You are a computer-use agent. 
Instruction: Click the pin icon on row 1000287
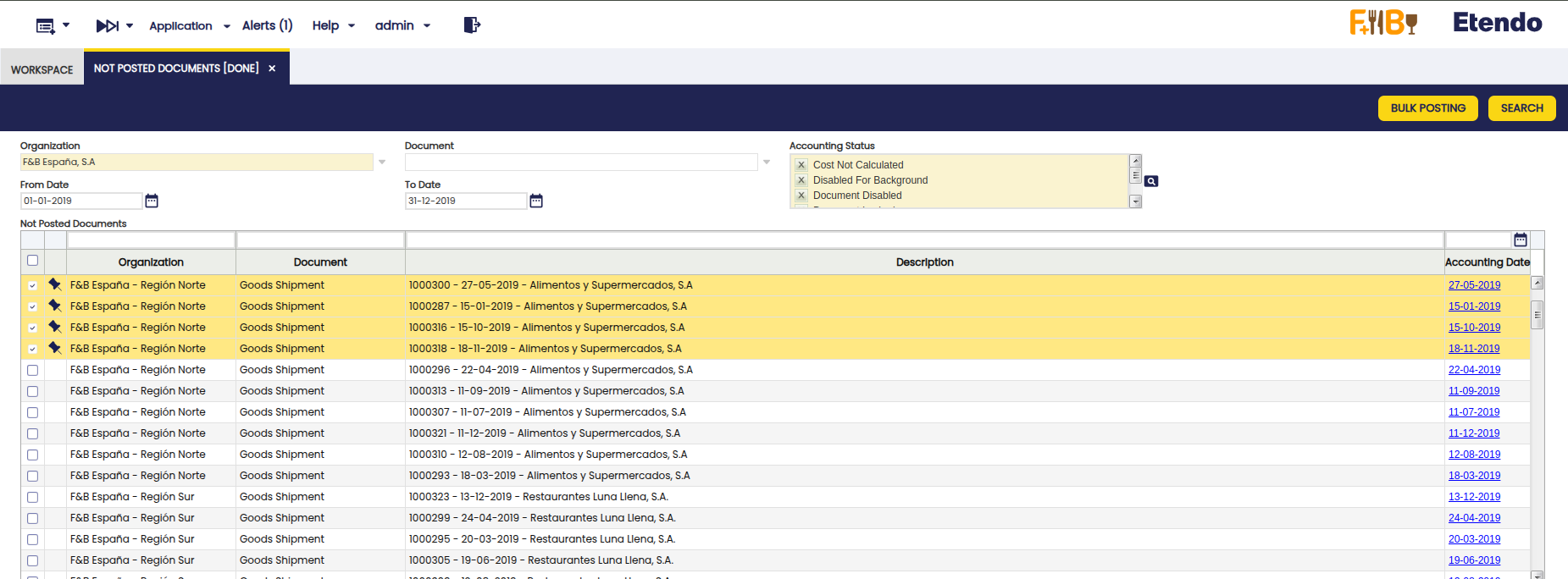[x=55, y=306]
